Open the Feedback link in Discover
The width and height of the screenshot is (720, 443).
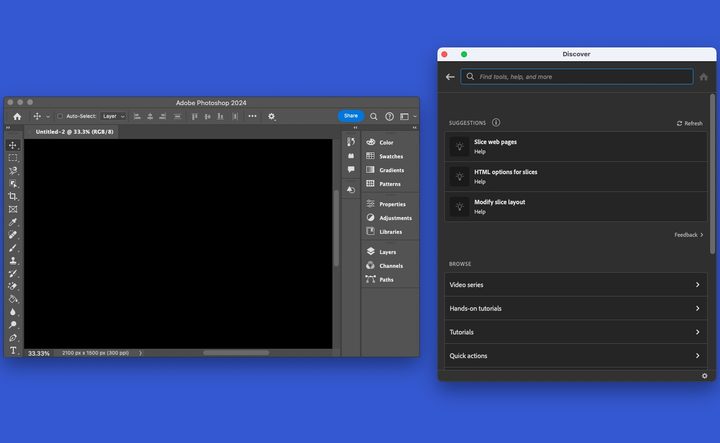click(x=688, y=235)
